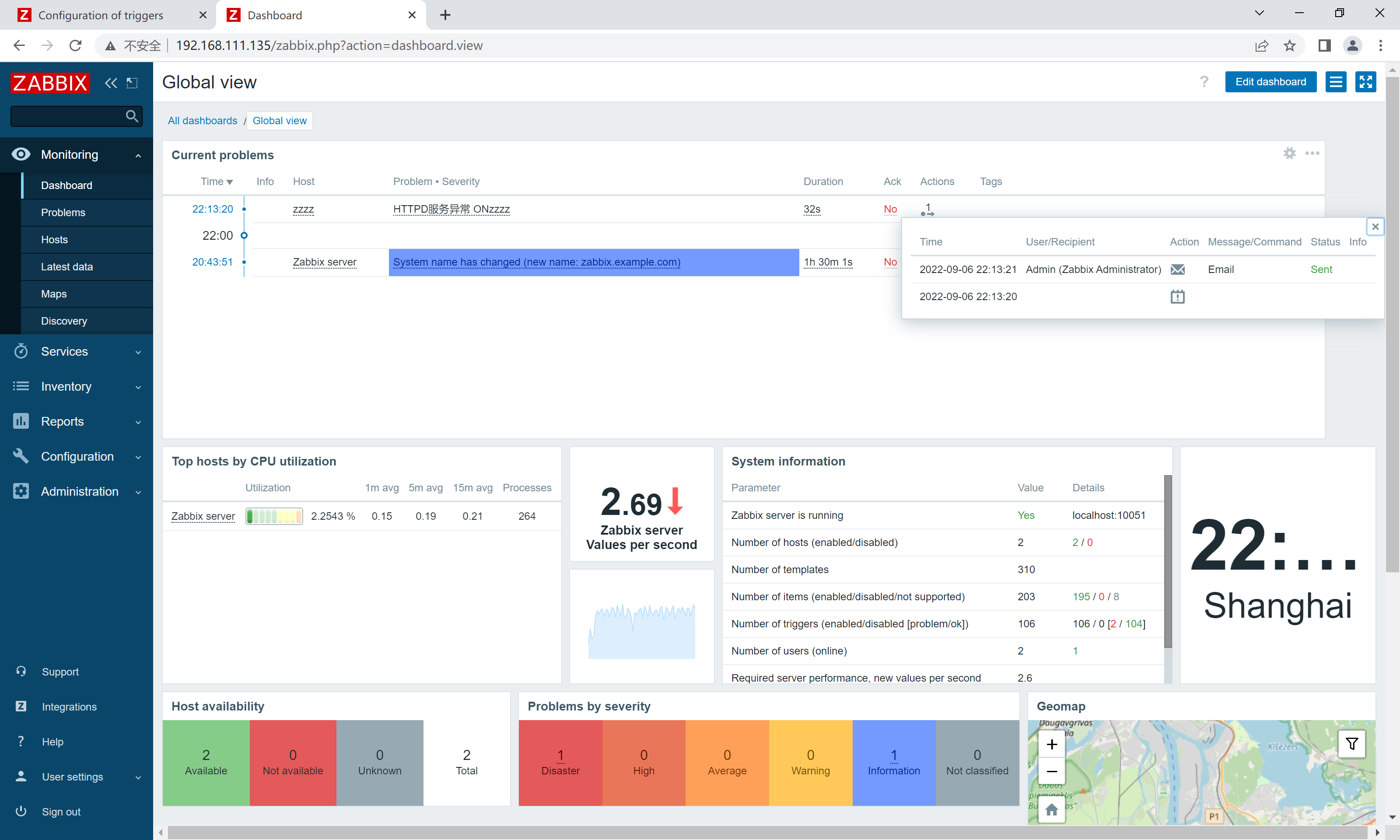Sort problems by Time column
This screenshot has height=840, width=1400.
pos(216,182)
